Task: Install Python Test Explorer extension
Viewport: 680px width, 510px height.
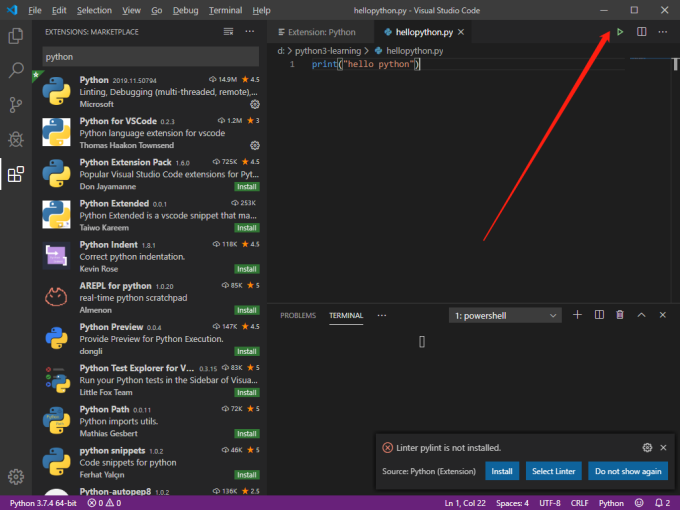Action: (x=247, y=393)
